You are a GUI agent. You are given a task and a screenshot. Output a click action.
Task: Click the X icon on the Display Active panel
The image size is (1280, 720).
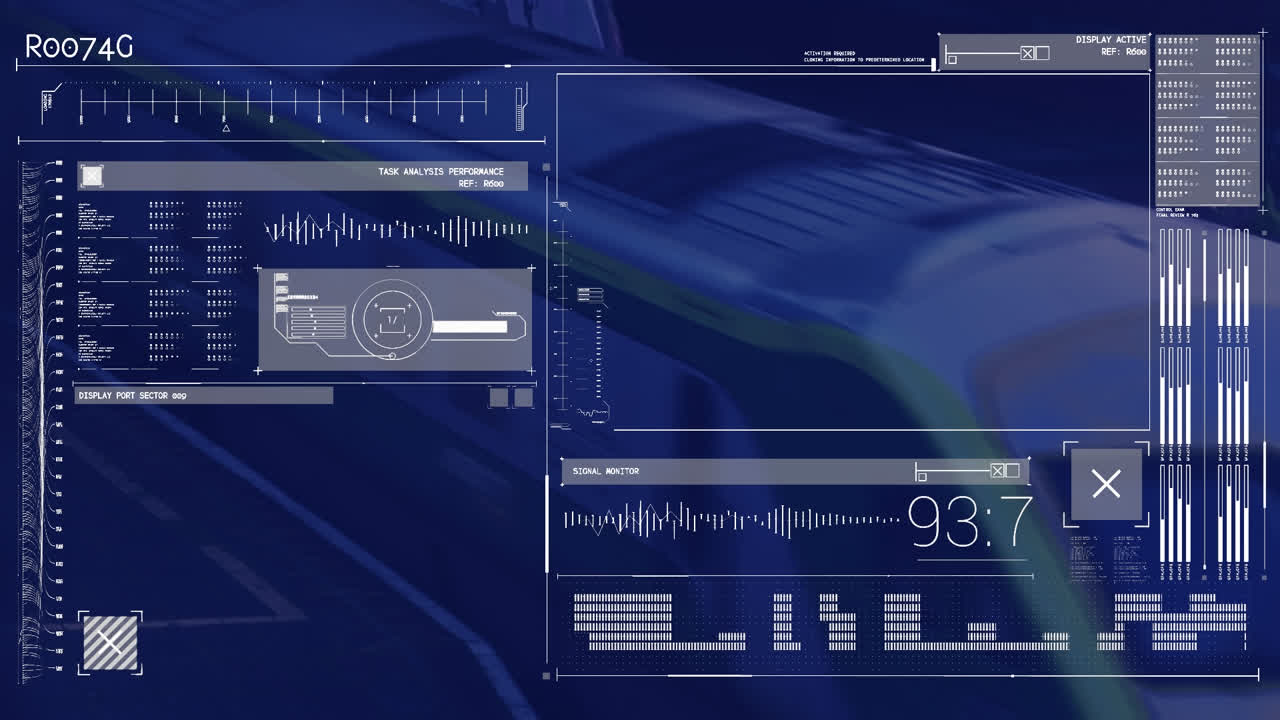pyautogui.click(x=1026, y=52)
